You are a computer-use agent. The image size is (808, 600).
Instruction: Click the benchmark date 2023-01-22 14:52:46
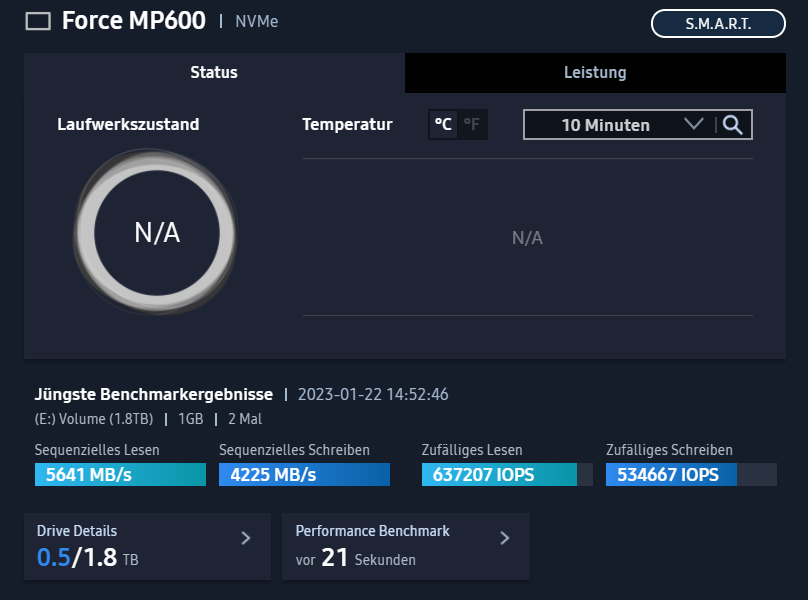click(373, 395)
